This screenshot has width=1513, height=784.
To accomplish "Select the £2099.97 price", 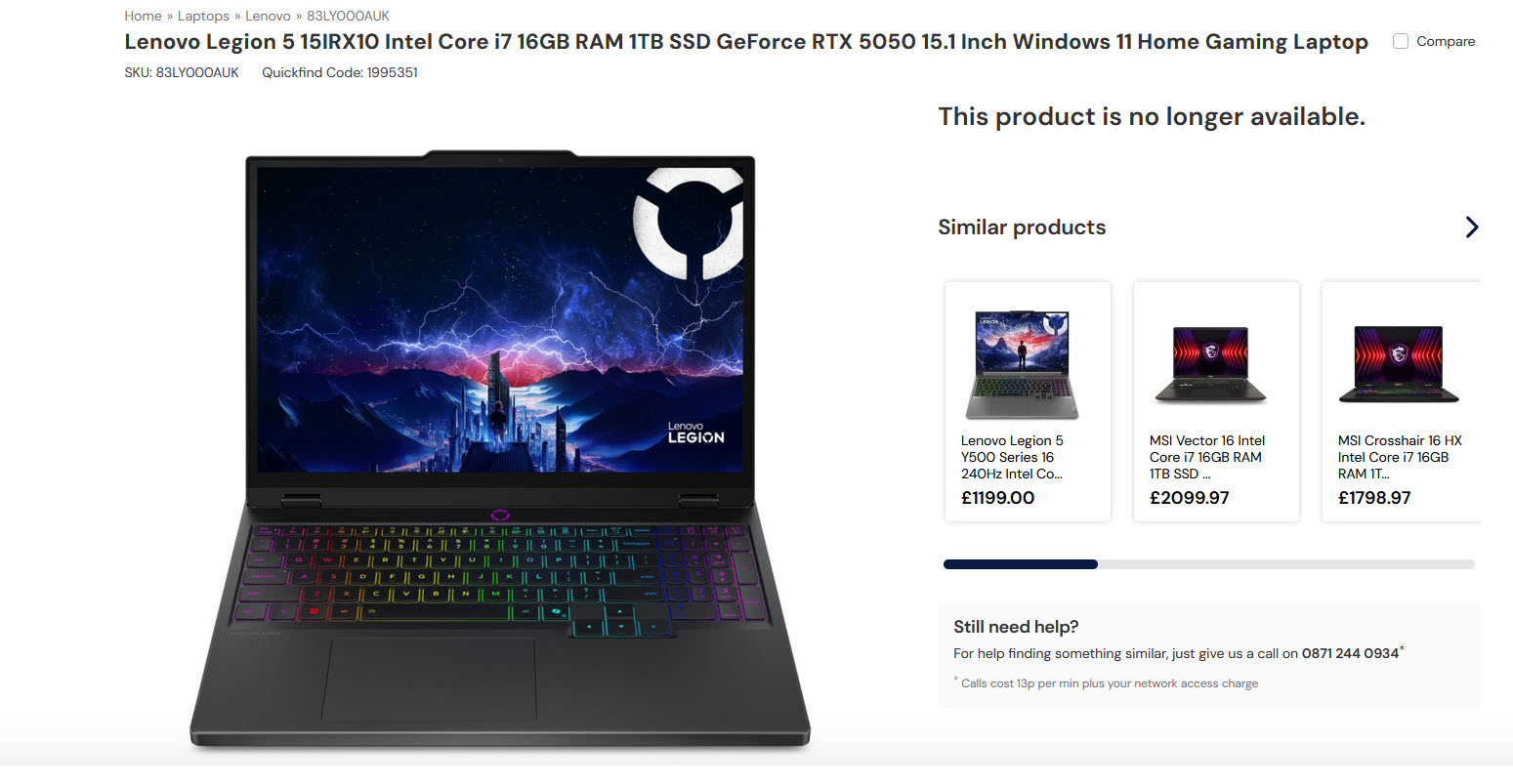I will point(1189,498).
